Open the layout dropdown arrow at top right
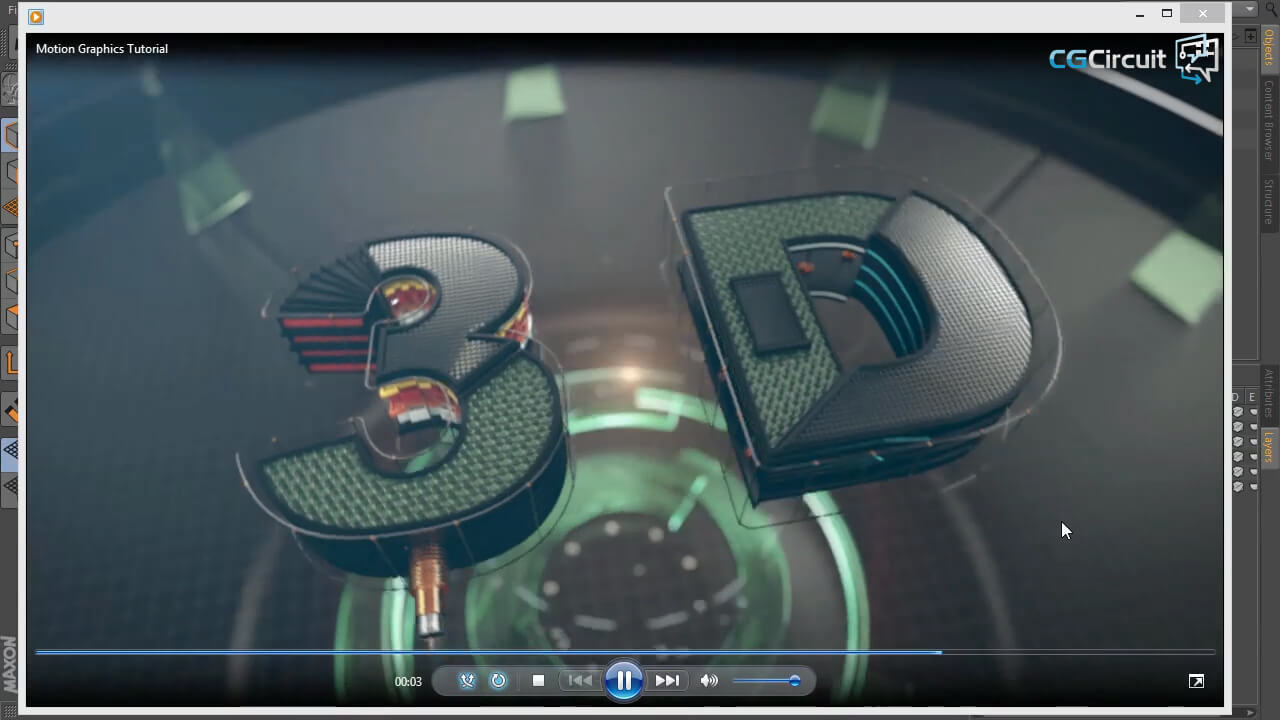The image size is (1280, 720). click(x=1249, y=9)
